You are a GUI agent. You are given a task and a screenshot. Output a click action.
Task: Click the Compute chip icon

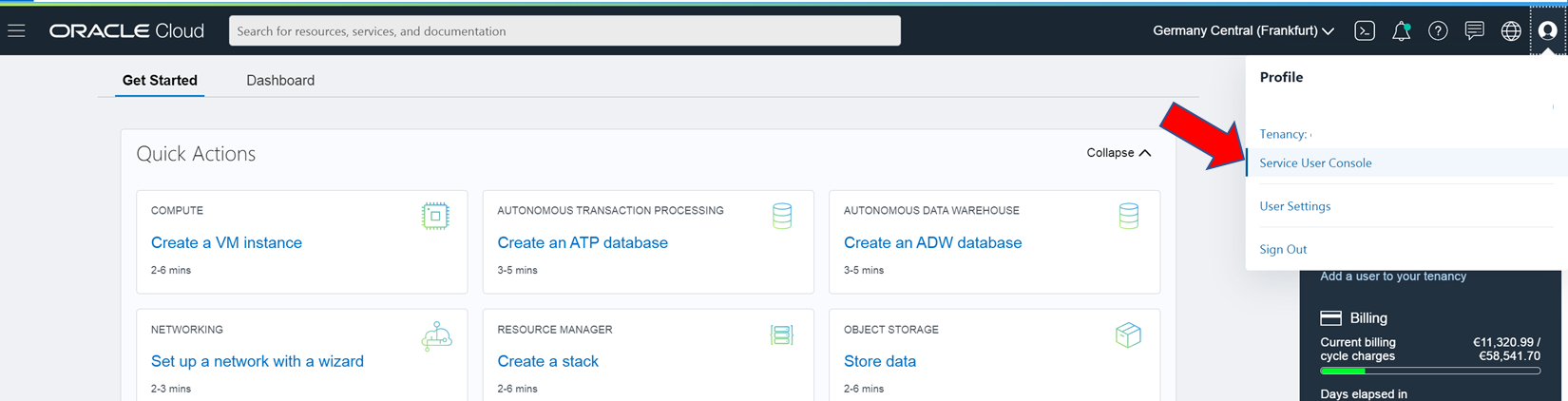435,216
